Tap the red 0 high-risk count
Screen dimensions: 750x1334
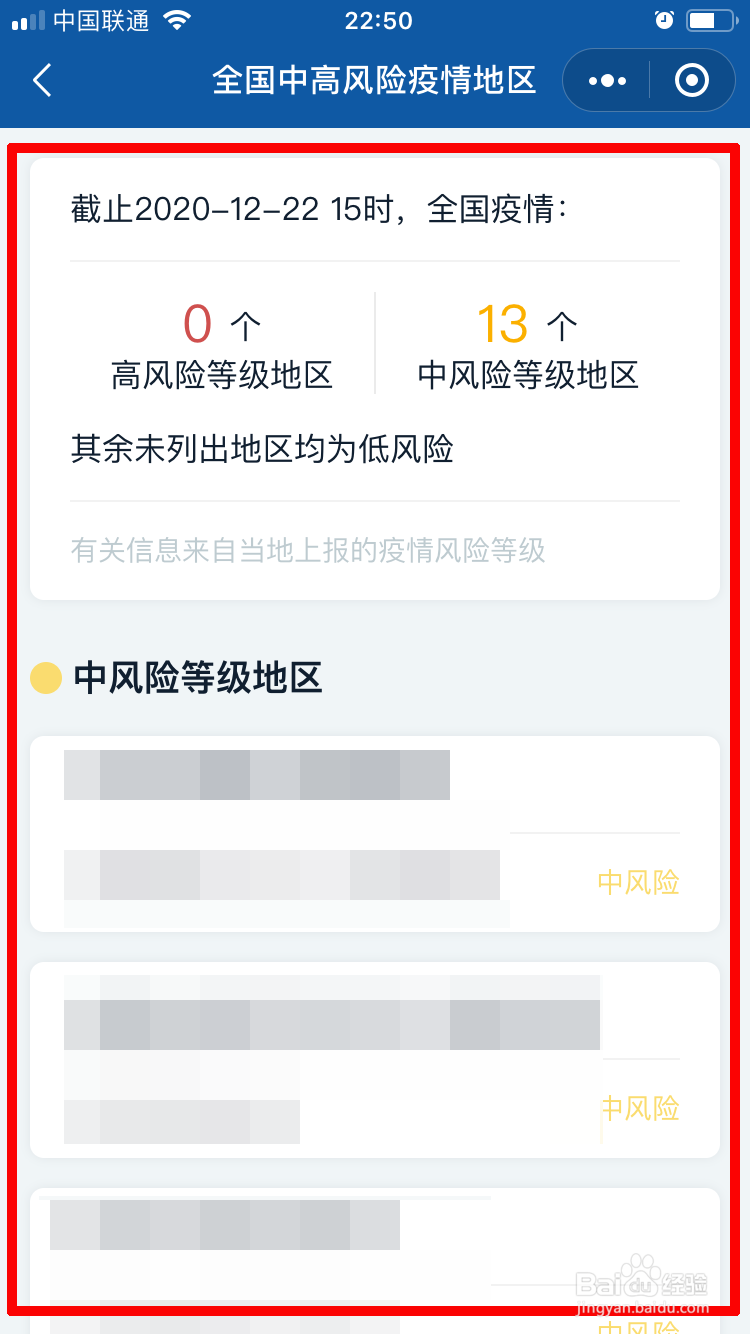click(x=198, y=324)
